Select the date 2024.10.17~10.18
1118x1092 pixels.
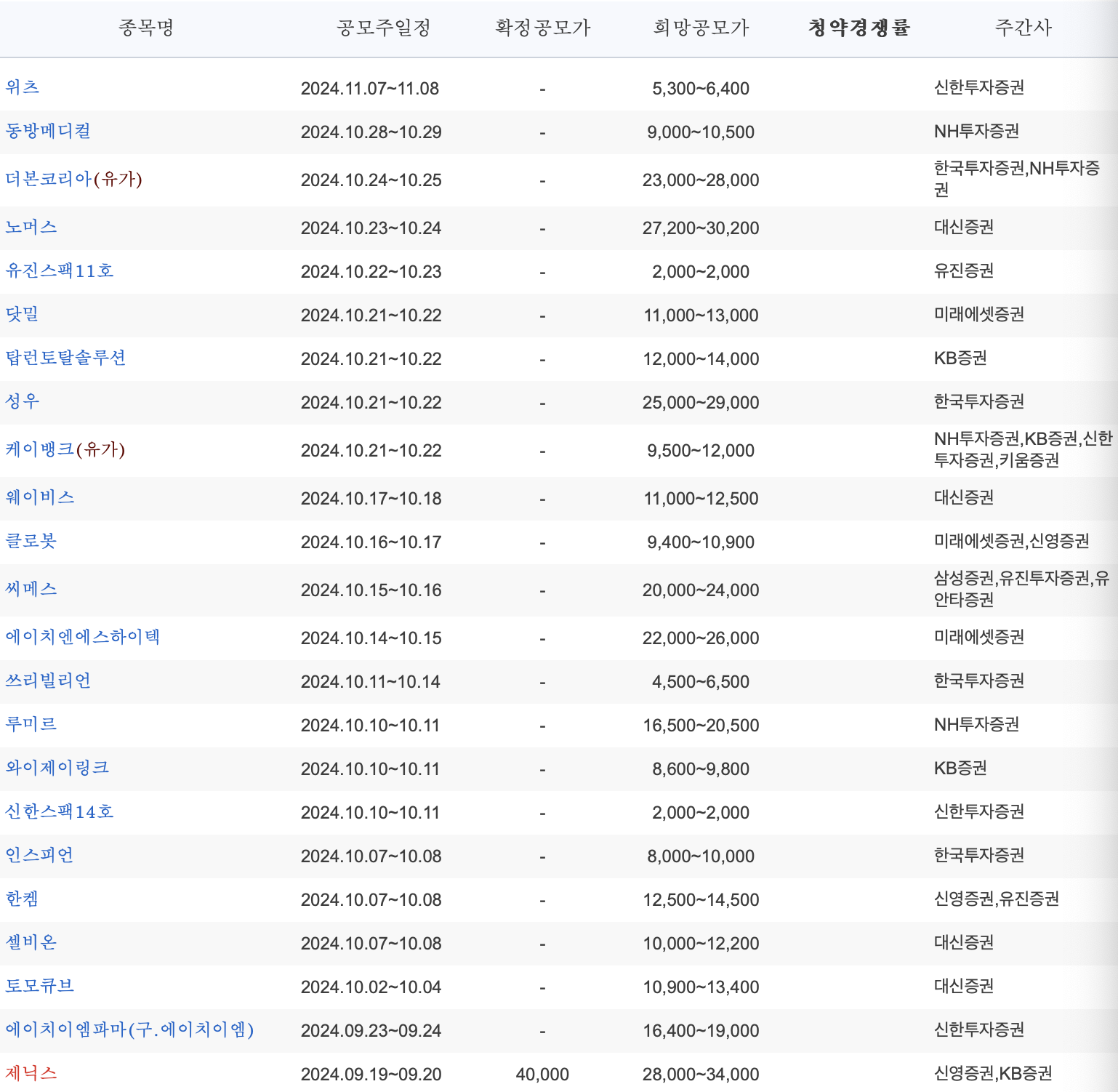click(x=371, y=499)
